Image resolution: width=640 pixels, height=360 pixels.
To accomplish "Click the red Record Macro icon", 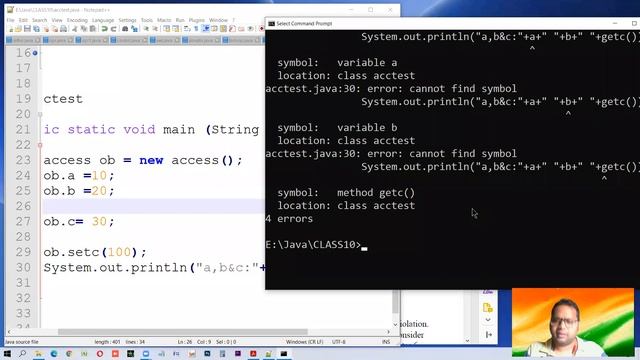I will coord(262,29).
